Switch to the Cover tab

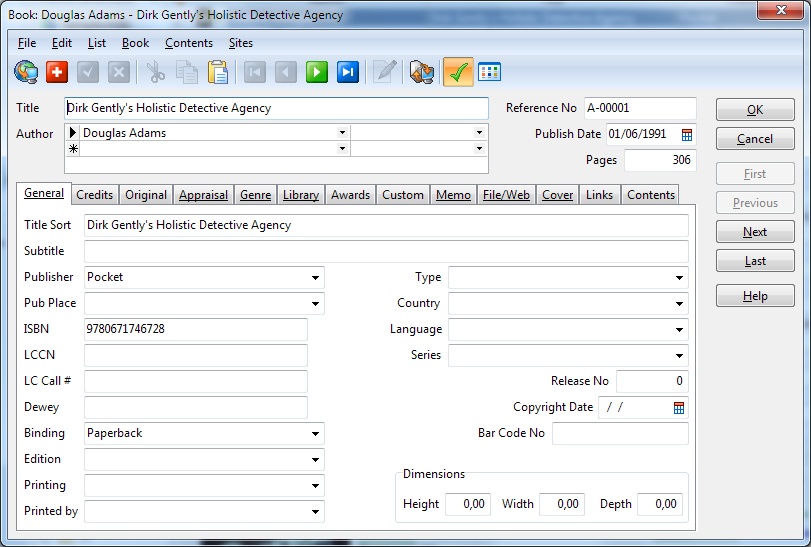coord(558,195)
